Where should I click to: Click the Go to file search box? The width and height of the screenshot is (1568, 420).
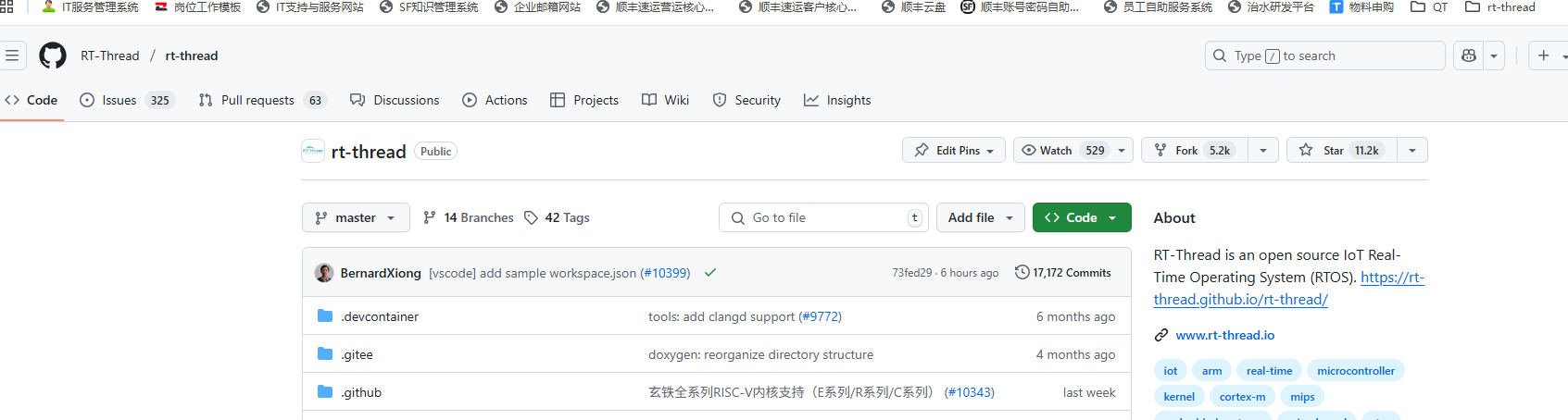[823, 217]
